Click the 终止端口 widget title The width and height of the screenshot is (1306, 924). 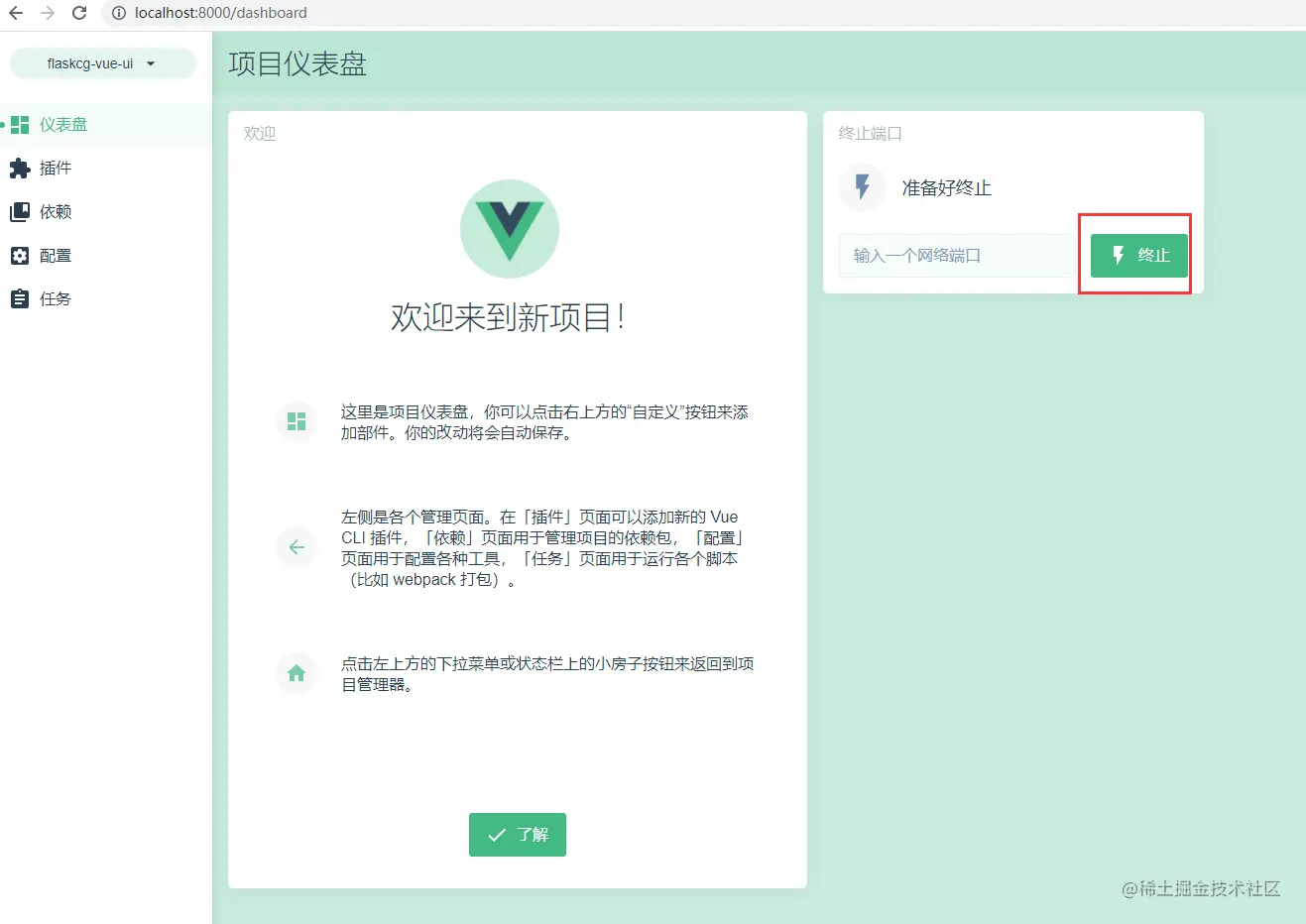pyautogui.click(x=871, y=133)
